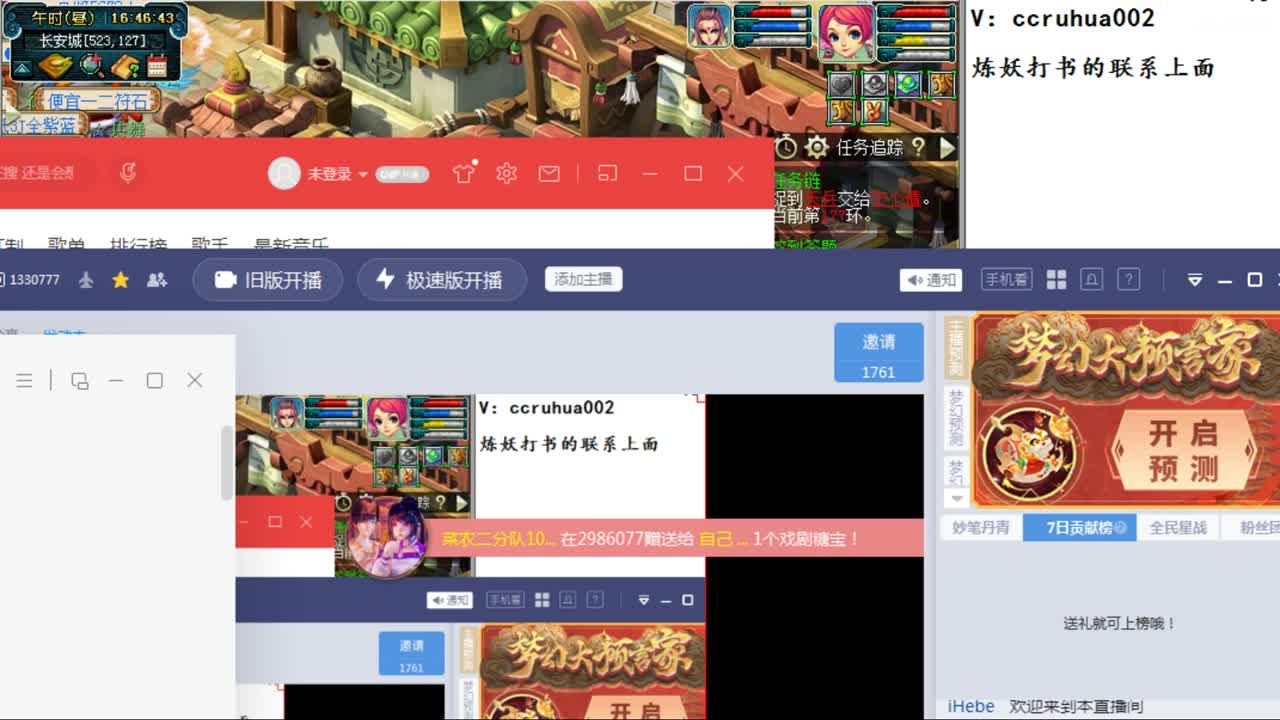Image resolution: width=1280 pixels, height=720 pixels.
Task: Open the golden map icon in game panel
Action: coord(55,67)
